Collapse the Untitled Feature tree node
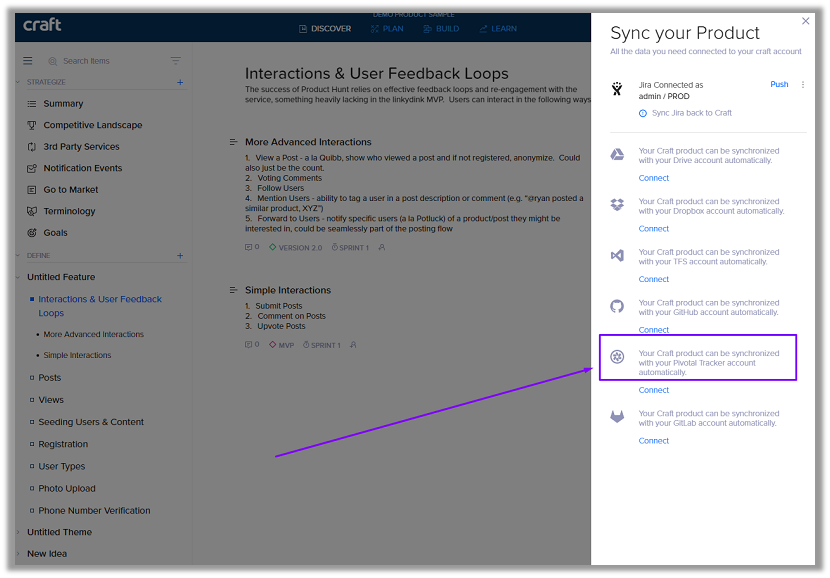 tap(19, 277)
